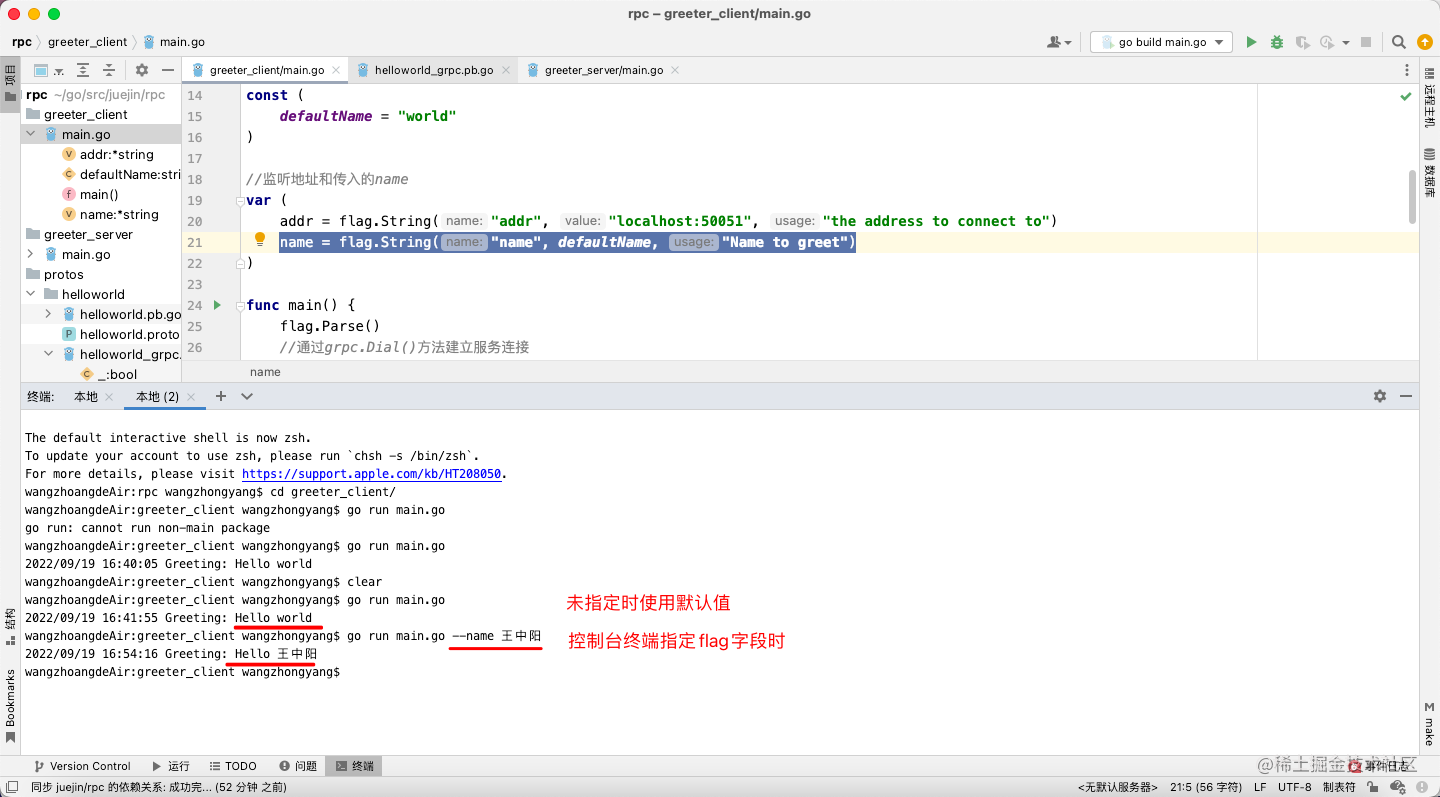Open the UTF-8 encoding selector
The width and height of the screenshot is (1440, 797).
(1294, 787)
